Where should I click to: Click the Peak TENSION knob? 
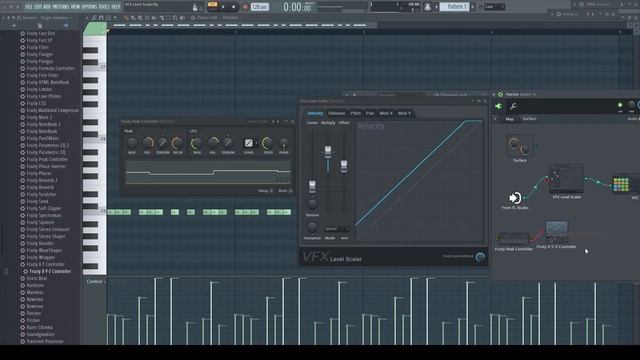(162, 143)
